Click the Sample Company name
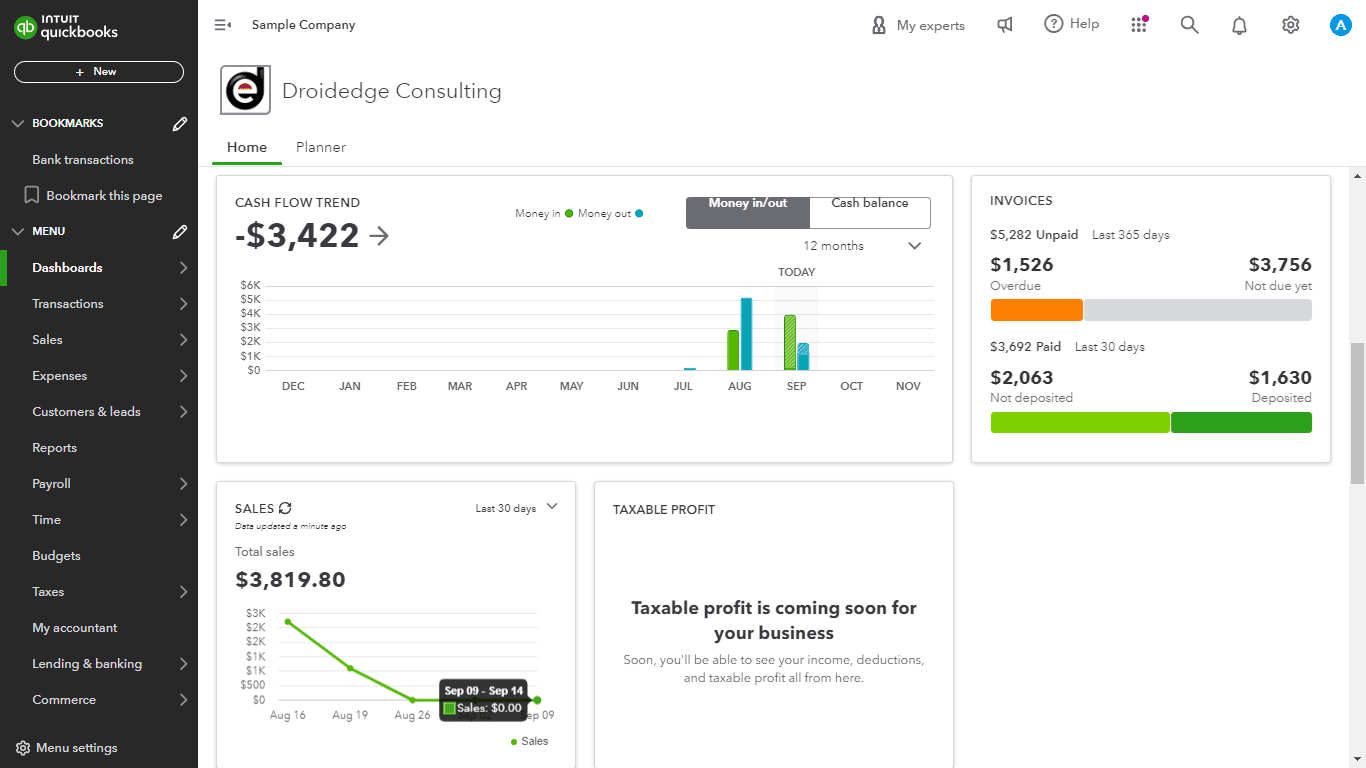This screenshot has width=1366, height=768. click(x=303, y=25)
